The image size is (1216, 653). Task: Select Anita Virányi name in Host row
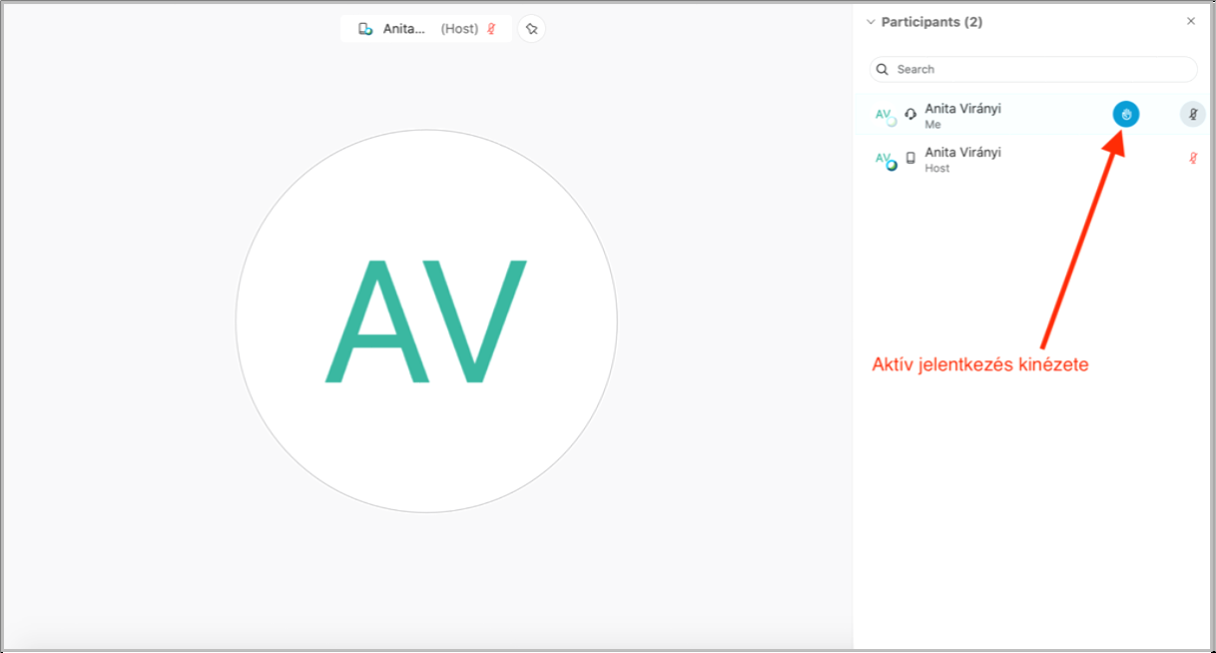click(963, 152)
